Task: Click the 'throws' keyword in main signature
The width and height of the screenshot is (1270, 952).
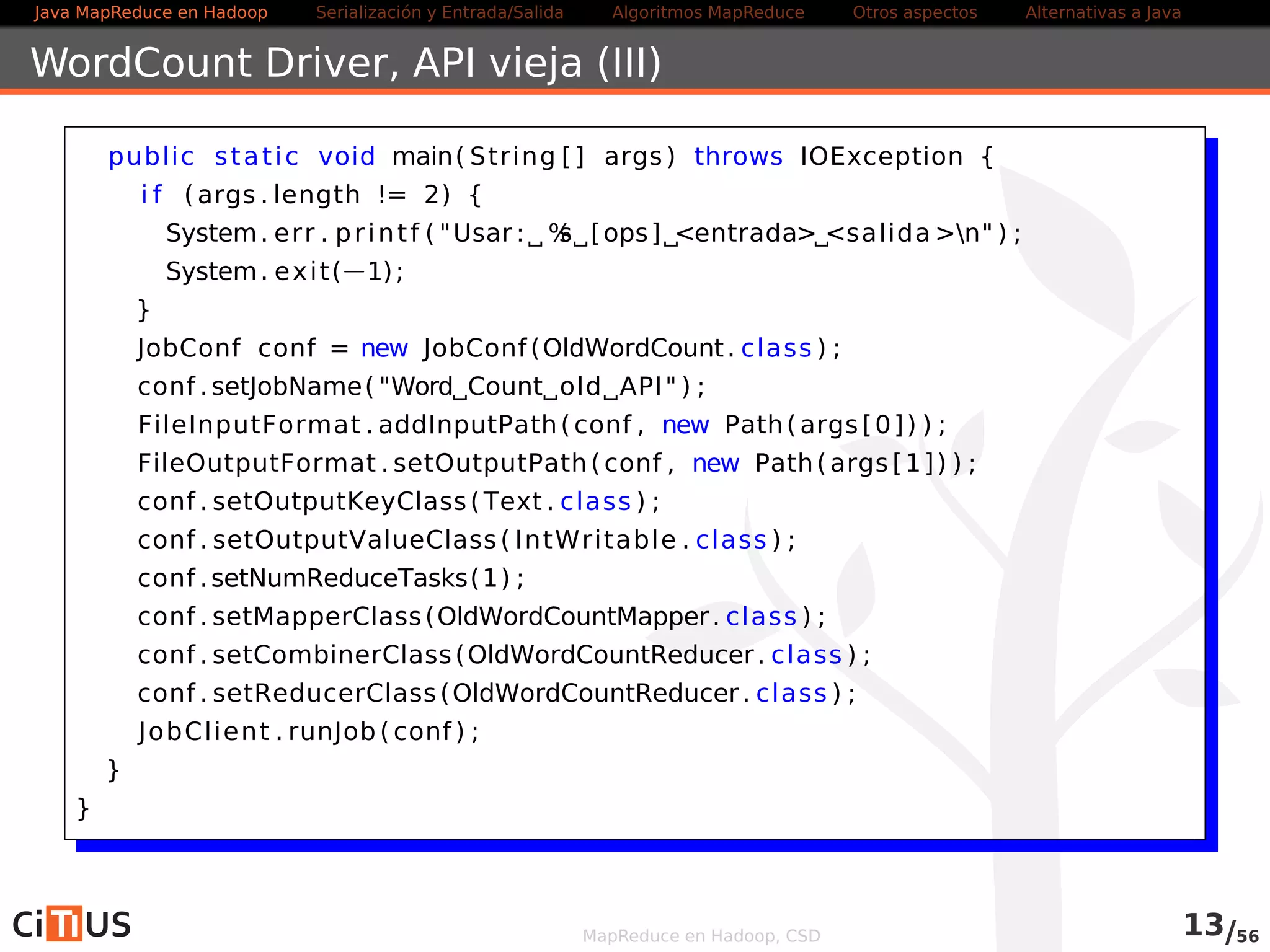Action: pyautogui.click(x=738, y=156)
